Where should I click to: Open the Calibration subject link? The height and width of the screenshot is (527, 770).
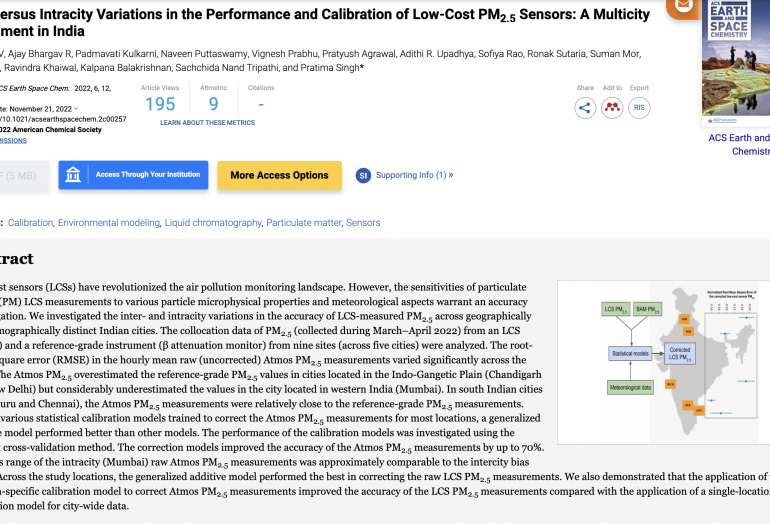point(30,222)
